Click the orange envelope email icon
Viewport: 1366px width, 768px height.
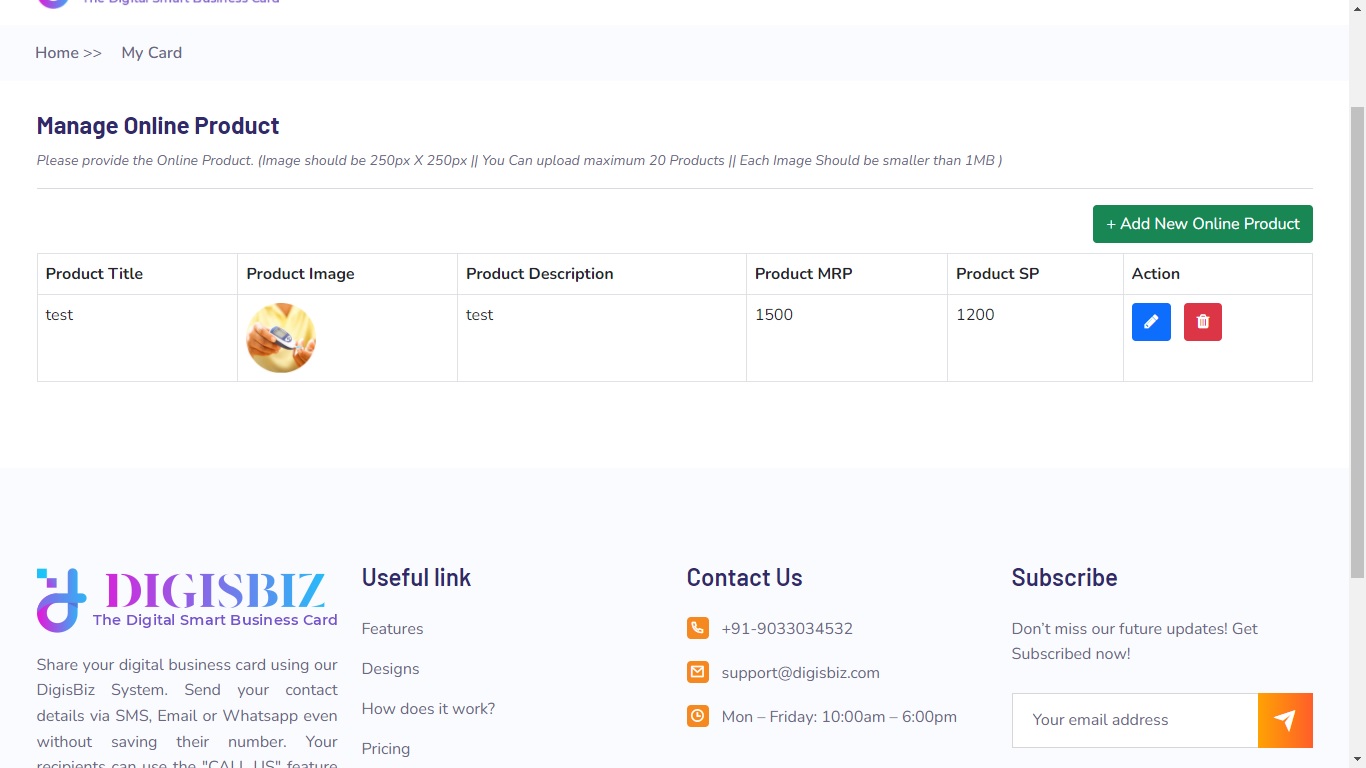coord(698,672)
